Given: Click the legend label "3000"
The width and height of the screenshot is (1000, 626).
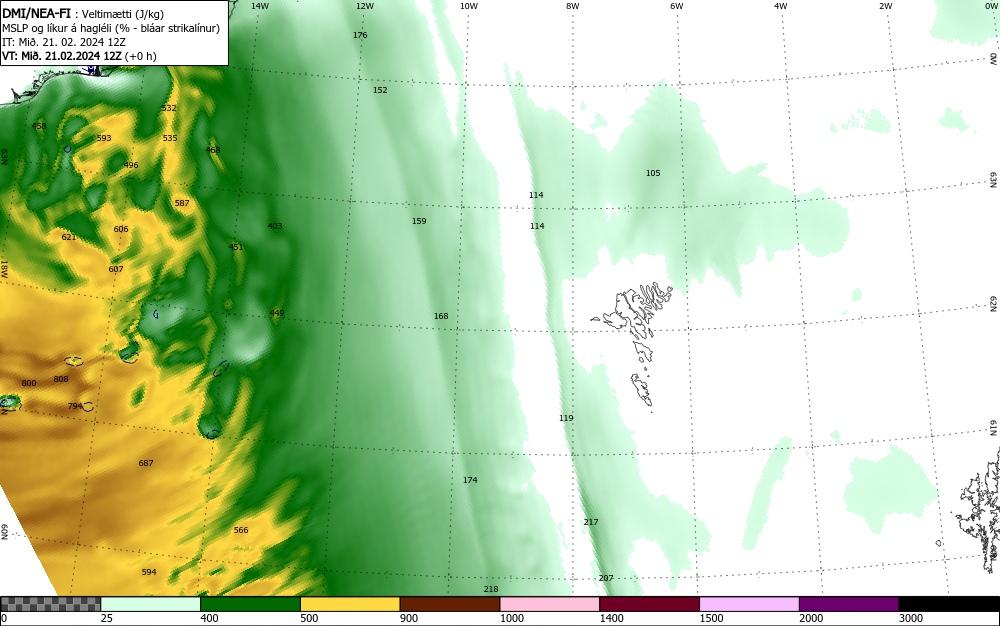Looking at the screenshot, I should point(911,618).
